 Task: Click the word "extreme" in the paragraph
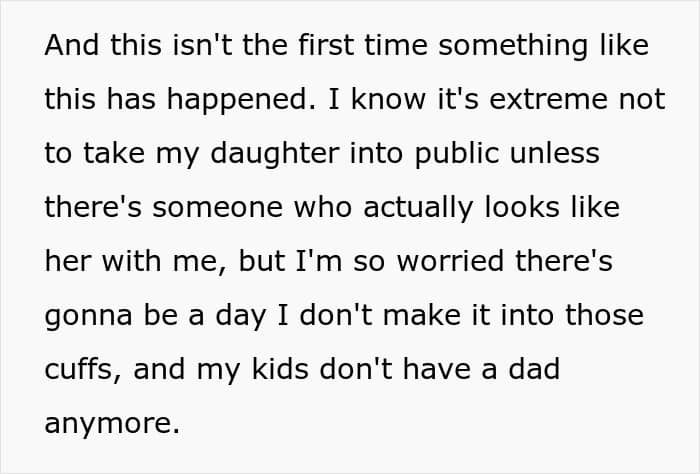click(548, 100)
